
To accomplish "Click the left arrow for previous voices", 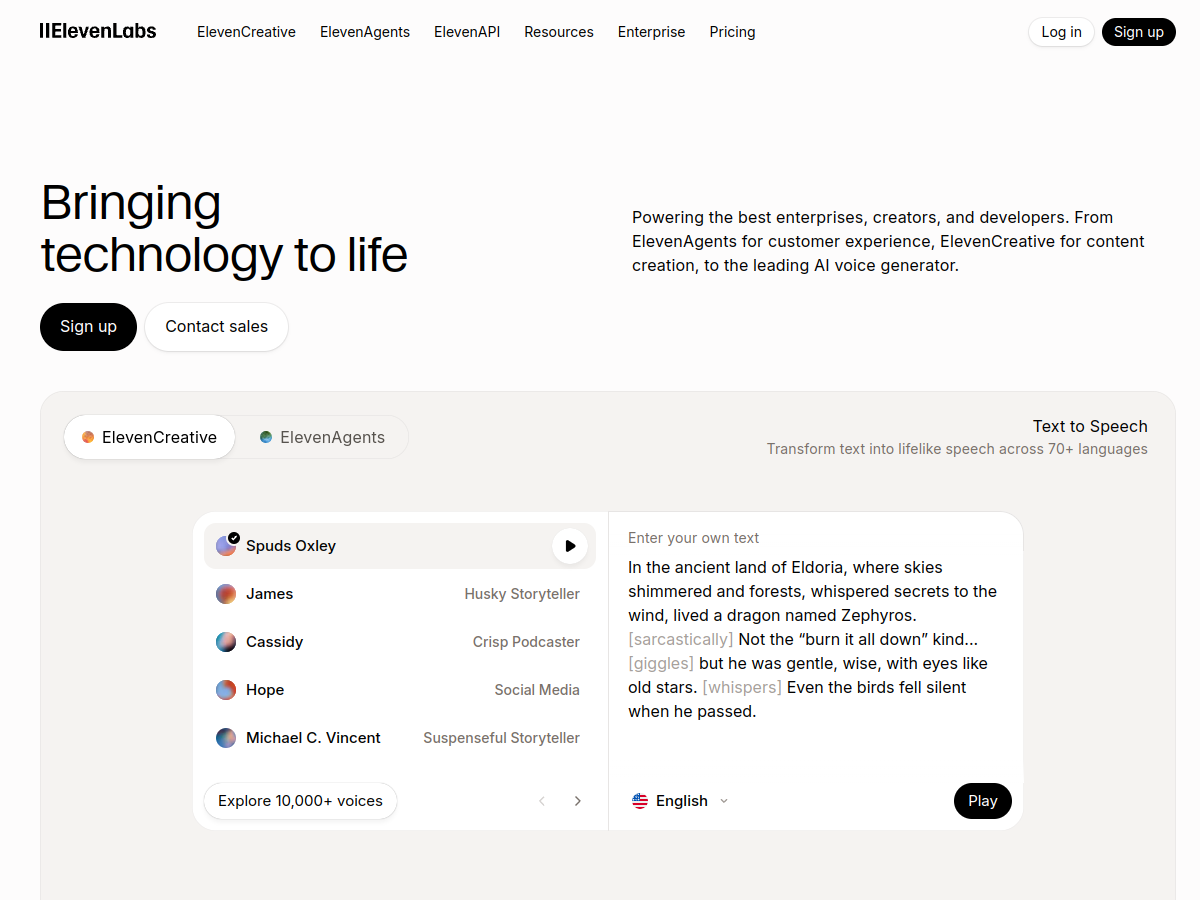I will click(541, 800).
